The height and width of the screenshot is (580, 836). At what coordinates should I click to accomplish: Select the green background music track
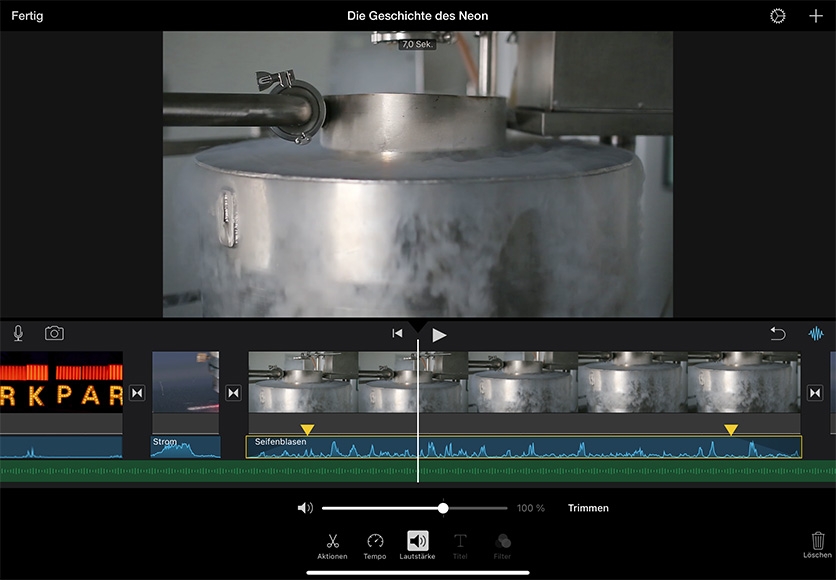click(x=418, y=471)
